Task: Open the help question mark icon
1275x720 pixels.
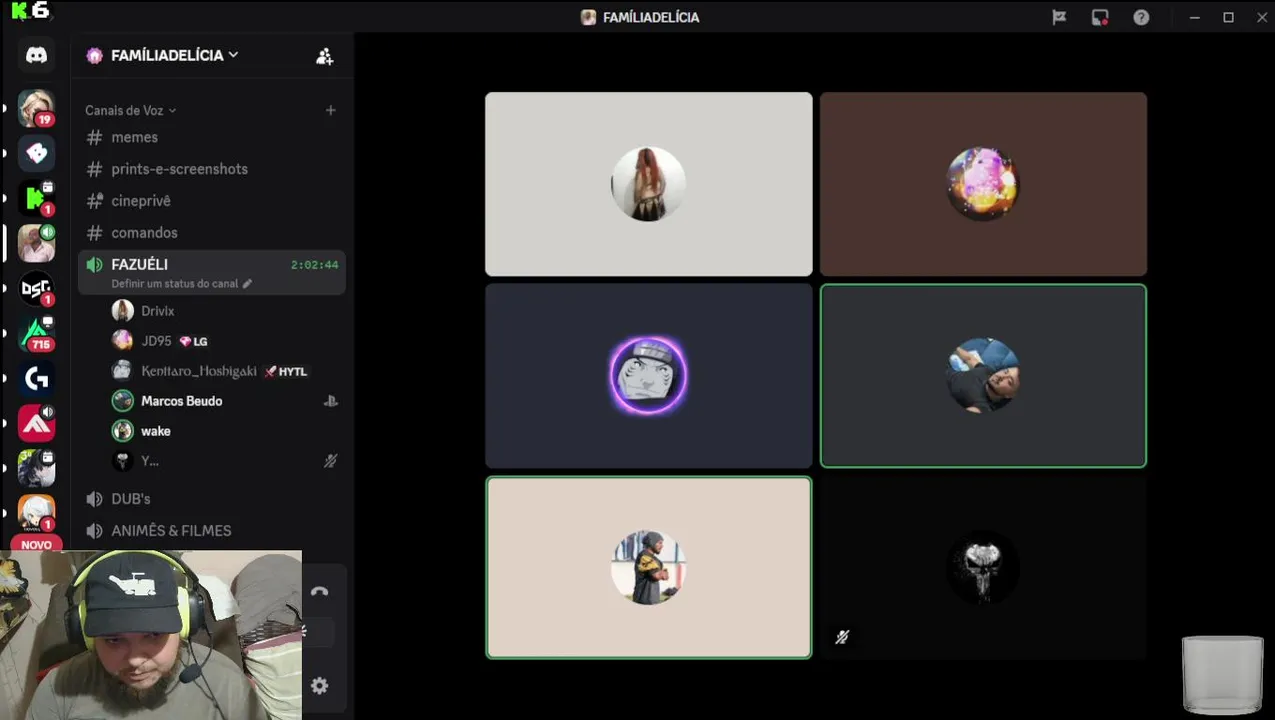Action: (x=1141, y=17)
